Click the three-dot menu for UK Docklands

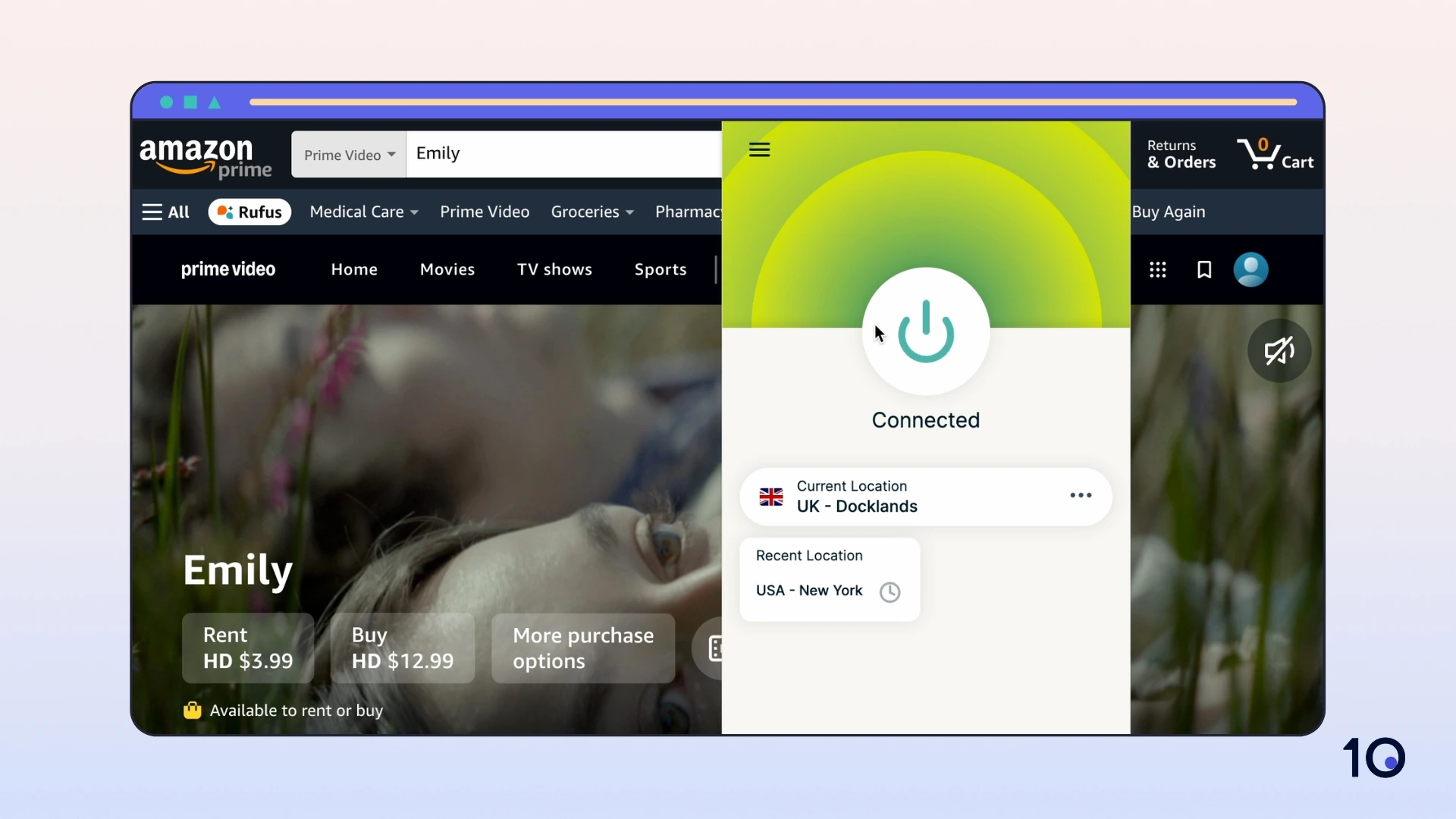(x=1081, y=495)
